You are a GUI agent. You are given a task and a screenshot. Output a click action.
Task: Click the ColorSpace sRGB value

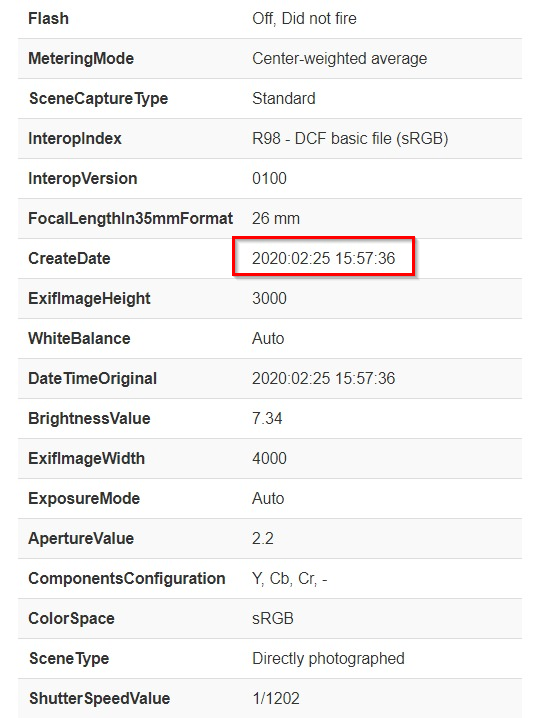[272, 619]
